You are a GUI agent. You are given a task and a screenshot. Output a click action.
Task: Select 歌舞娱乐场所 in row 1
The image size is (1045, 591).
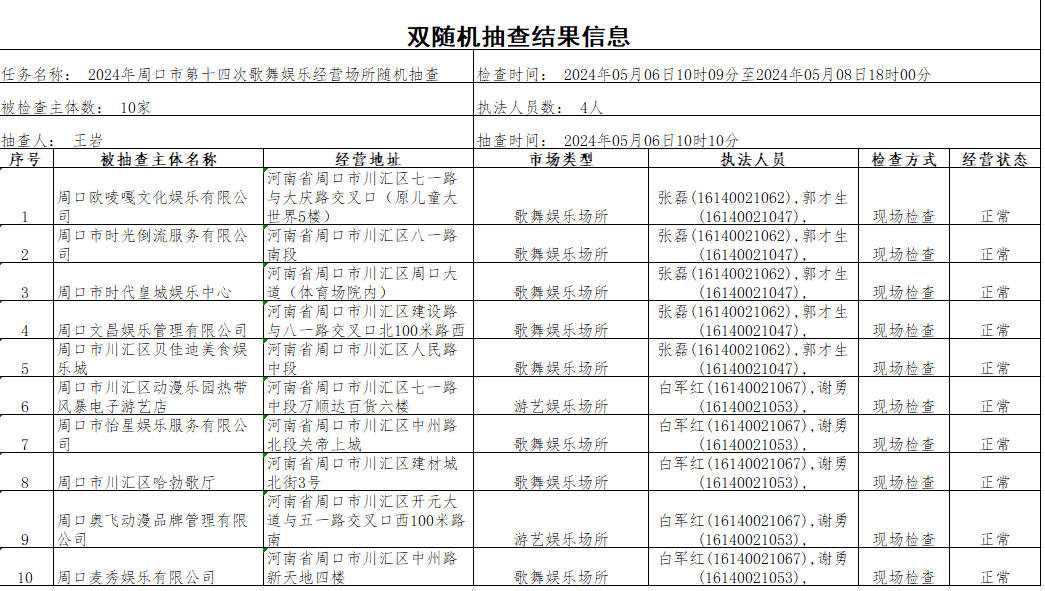(x=561, y=197)
